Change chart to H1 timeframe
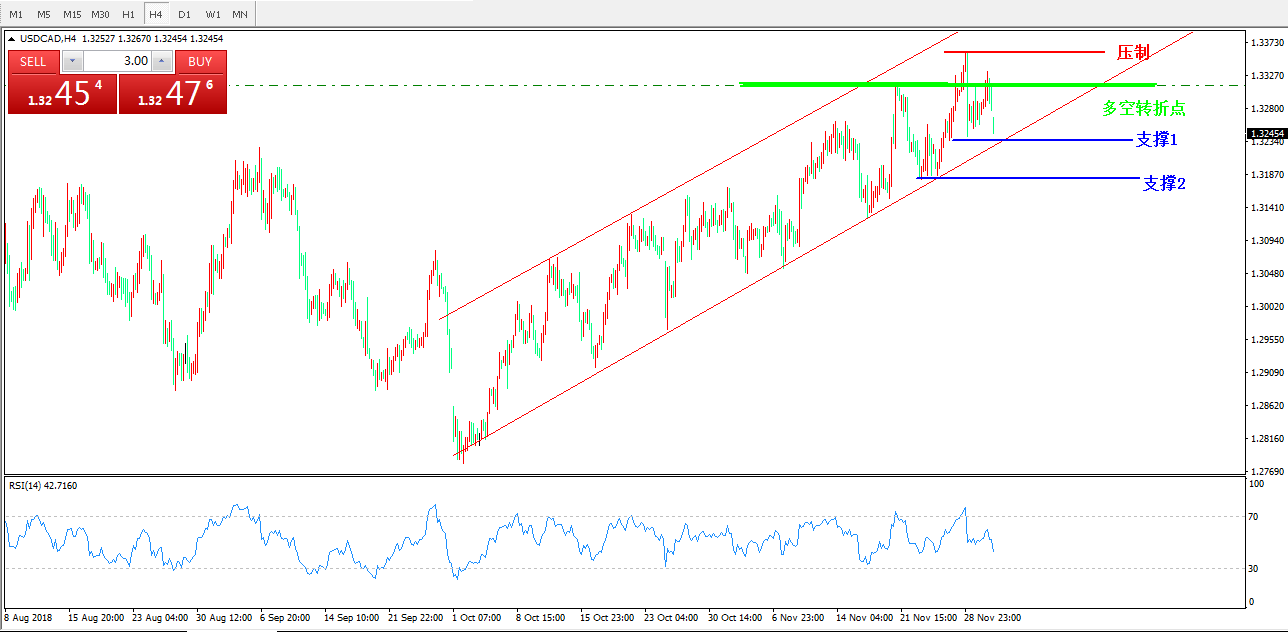This screenshot has width=1288, height=632. coord(128,15)
